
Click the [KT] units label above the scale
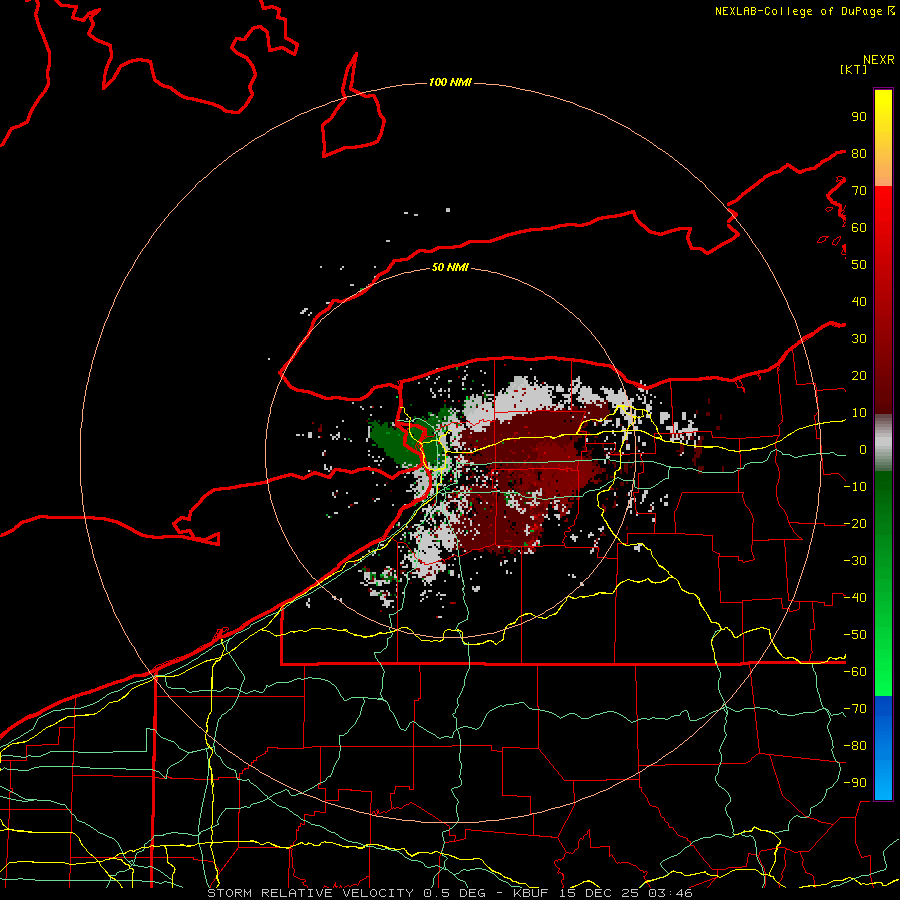(853, 69)
